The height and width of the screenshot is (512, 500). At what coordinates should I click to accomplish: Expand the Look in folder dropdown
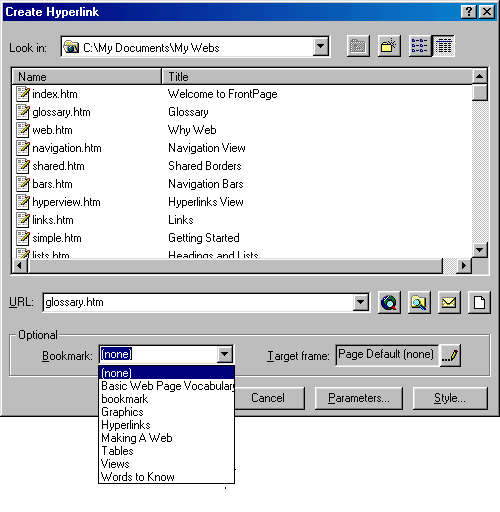point(321,46)
